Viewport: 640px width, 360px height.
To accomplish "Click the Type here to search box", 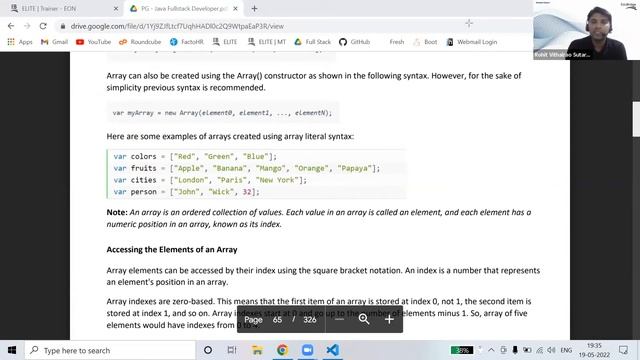I will coord(110,350).
